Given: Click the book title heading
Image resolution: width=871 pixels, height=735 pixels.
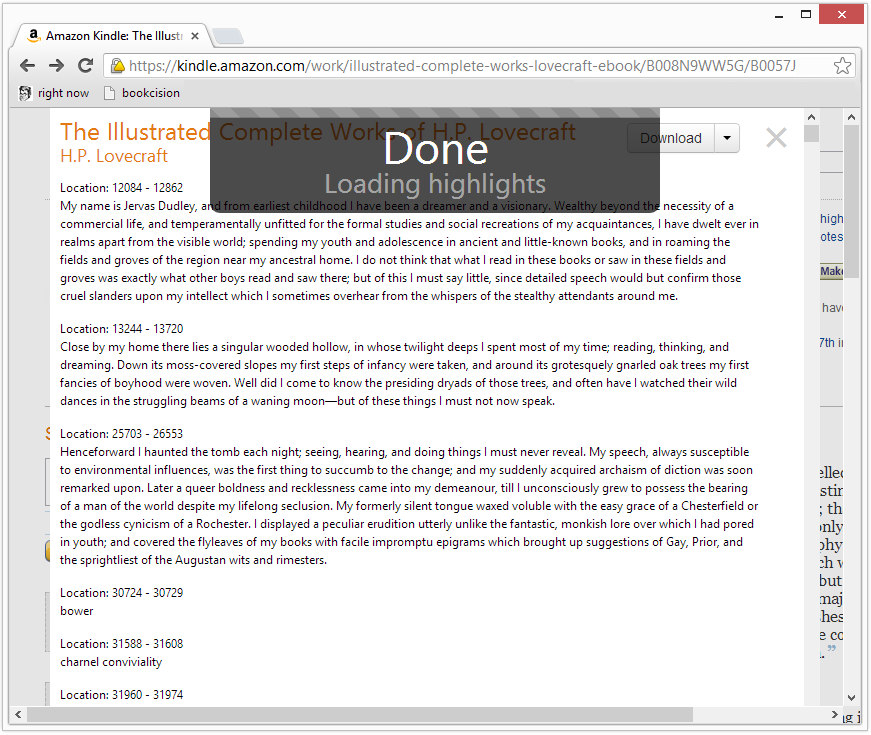Looking at the screenshot, I should pyautogui.click(x=318, y=132).
